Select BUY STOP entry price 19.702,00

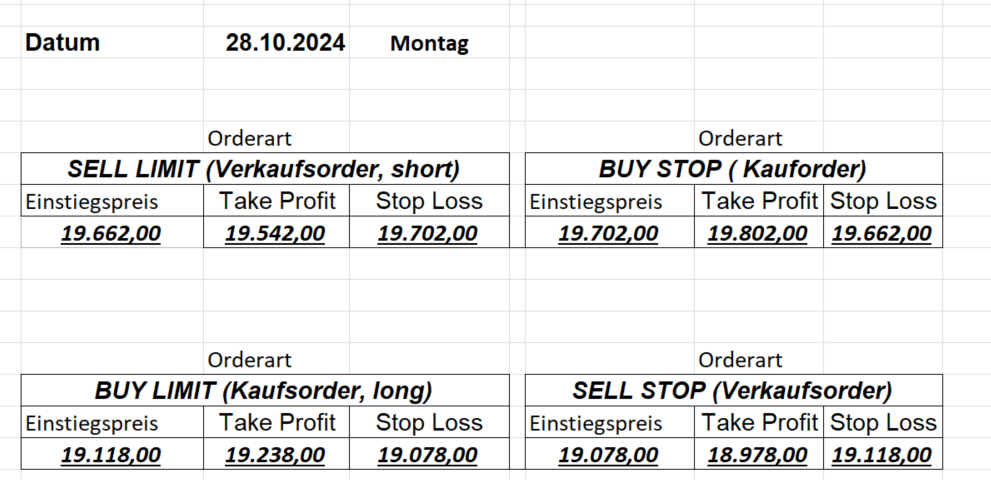[x=608, y=234]
